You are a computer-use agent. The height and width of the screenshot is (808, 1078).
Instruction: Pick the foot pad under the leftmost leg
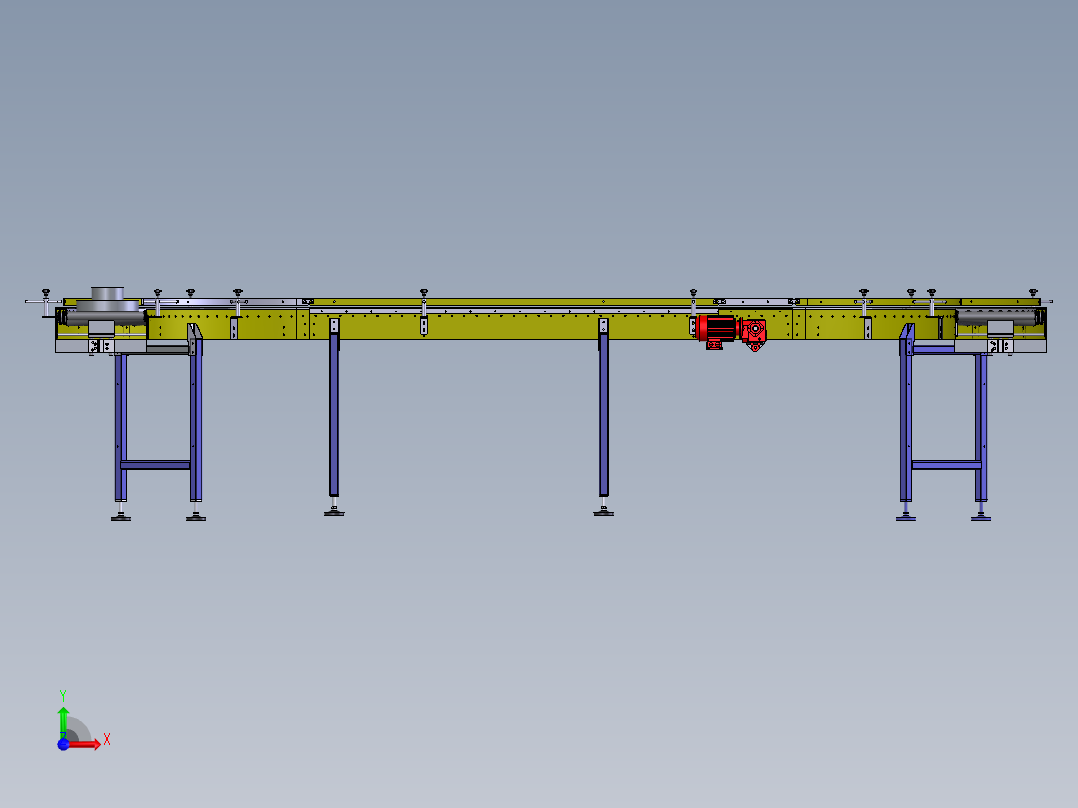[x=121, y=516]
